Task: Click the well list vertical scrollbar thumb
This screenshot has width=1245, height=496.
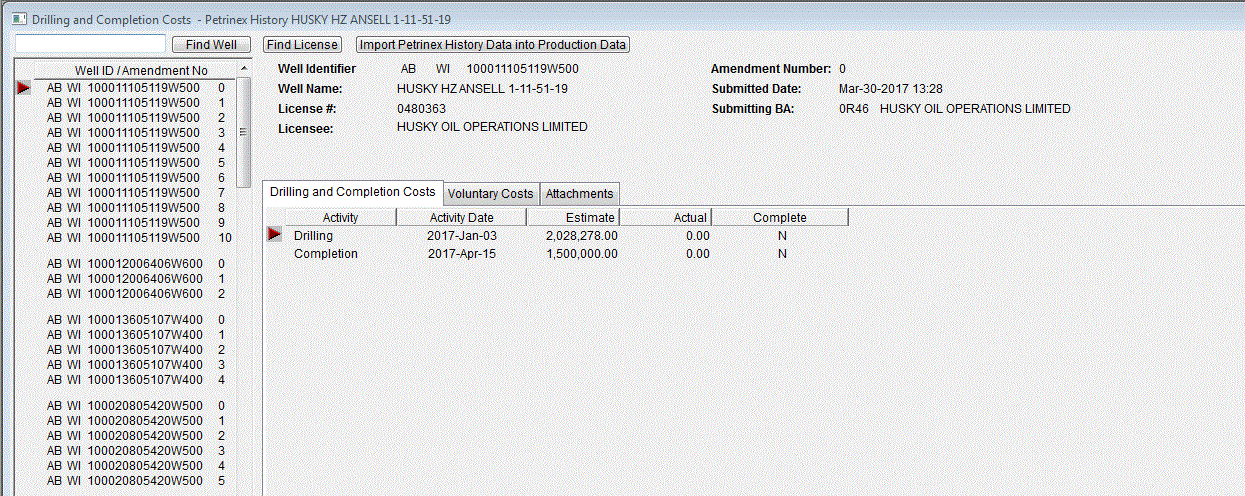Action: click(x=244, y=132)
